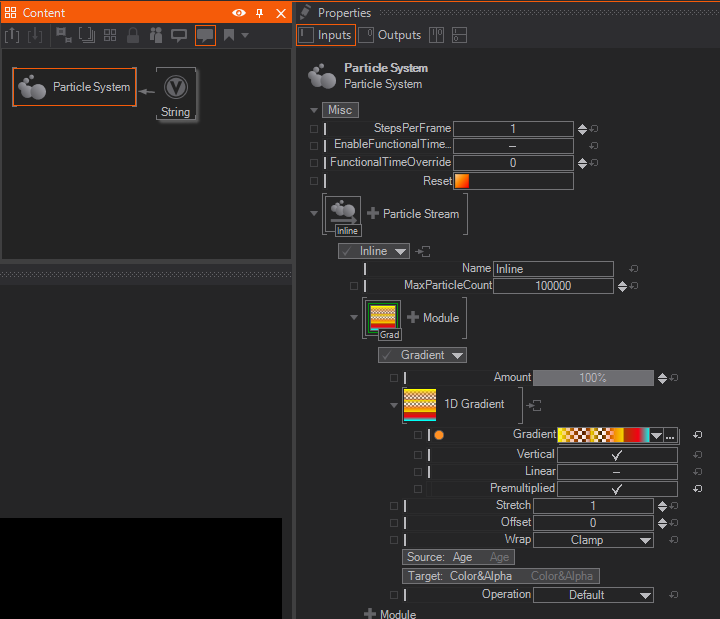
Task: Toggle the Vertical checkbox
Action: pyautogui.click(x=616, y=454)
